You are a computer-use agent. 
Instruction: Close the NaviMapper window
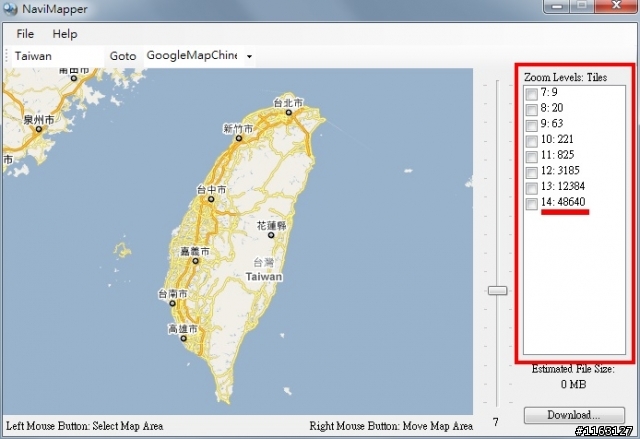[616, 6]
